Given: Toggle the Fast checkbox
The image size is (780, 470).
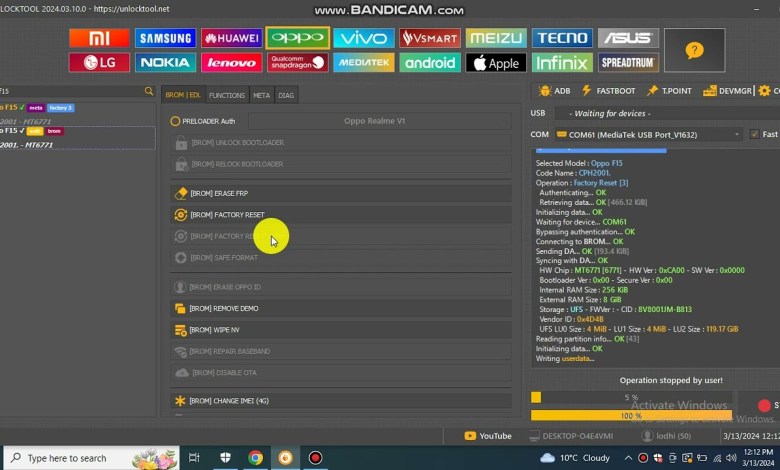Looking at the screenshot, I should [x=755, y=134].
